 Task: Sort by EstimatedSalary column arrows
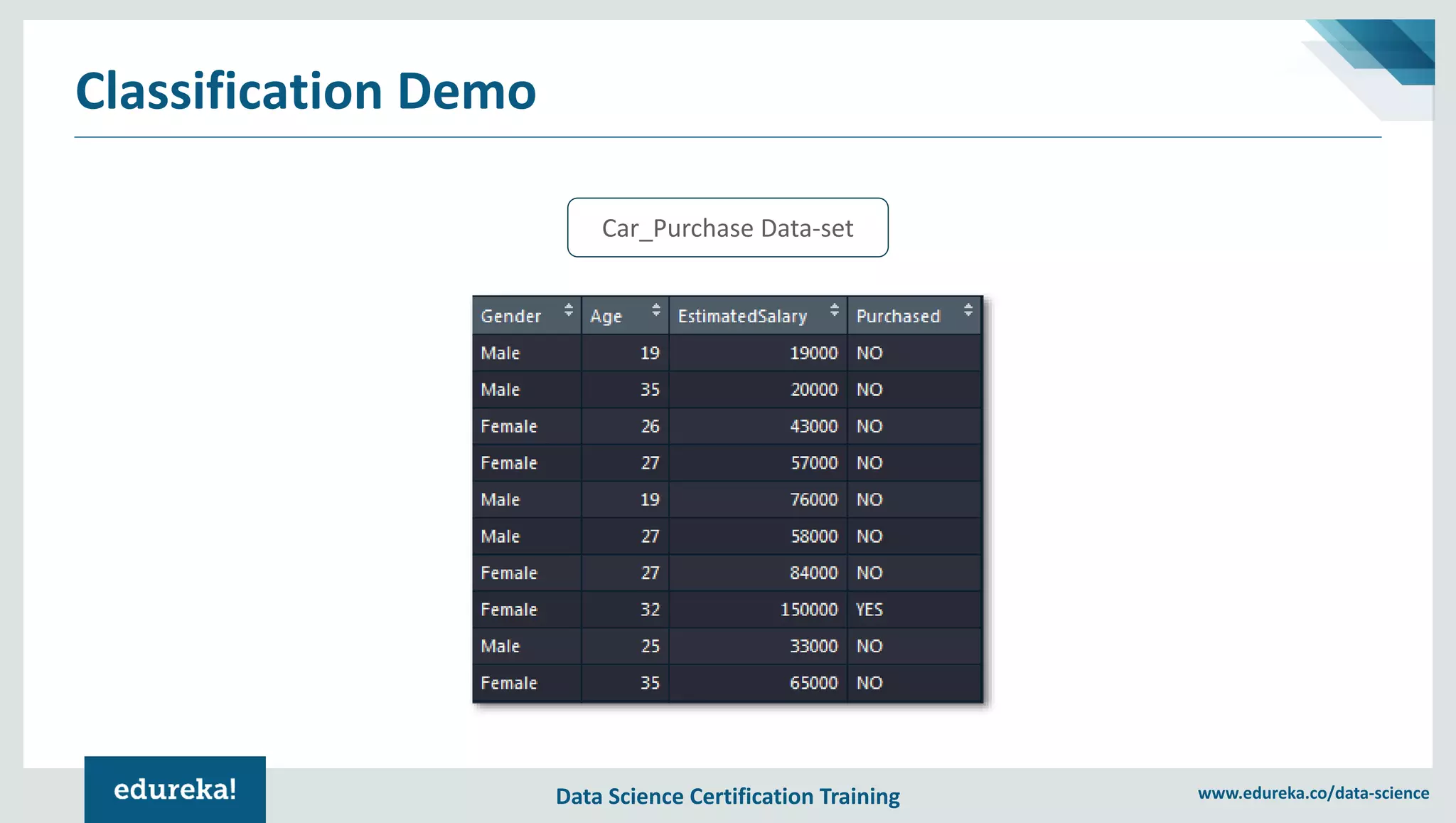tap(835, 310)
